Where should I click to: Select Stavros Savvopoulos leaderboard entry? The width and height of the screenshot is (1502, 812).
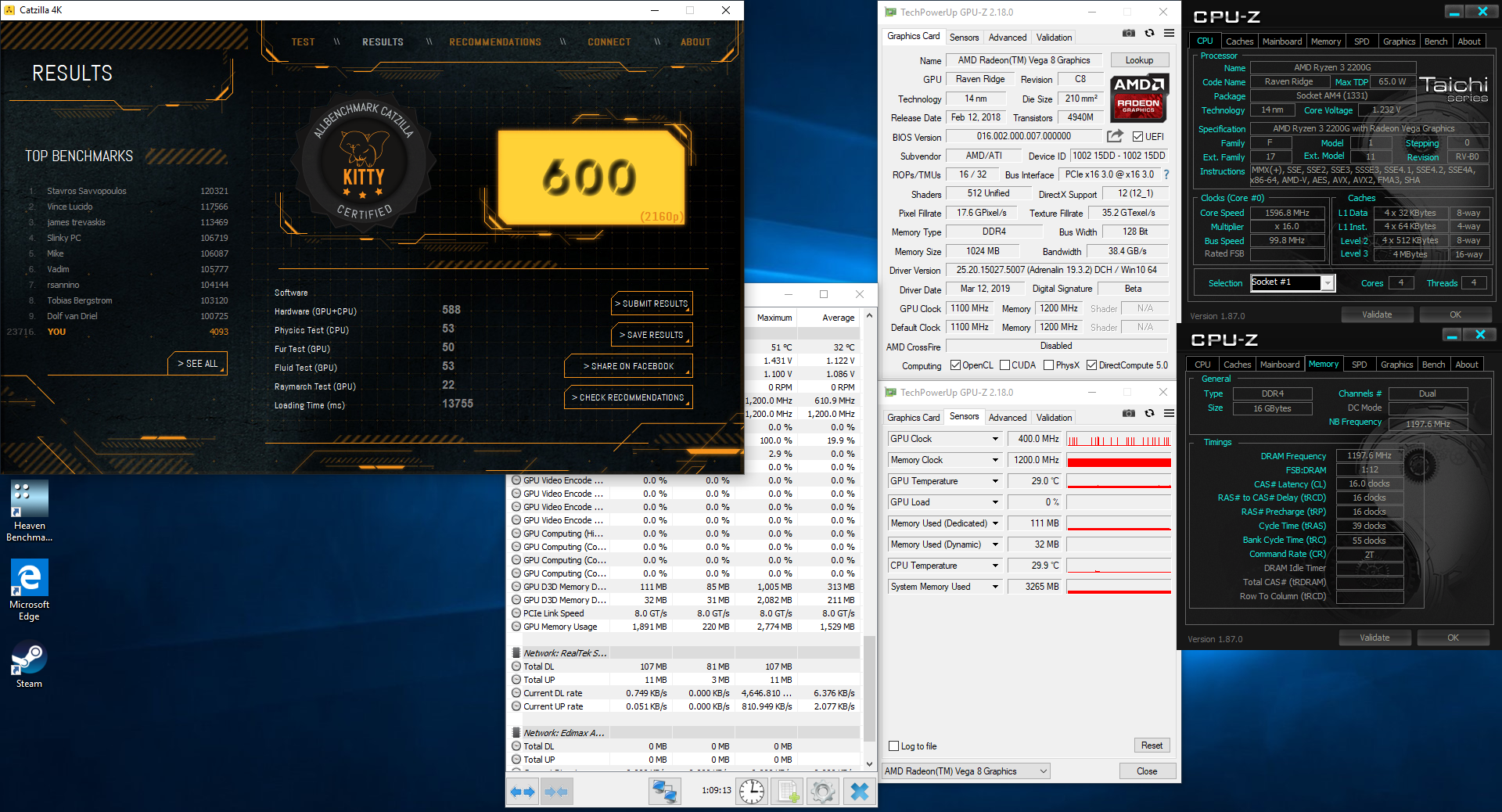coord(128,191)
